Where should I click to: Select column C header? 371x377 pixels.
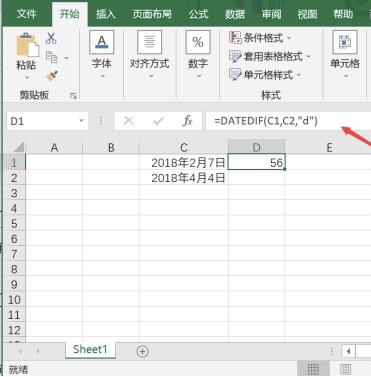[184, 147]
